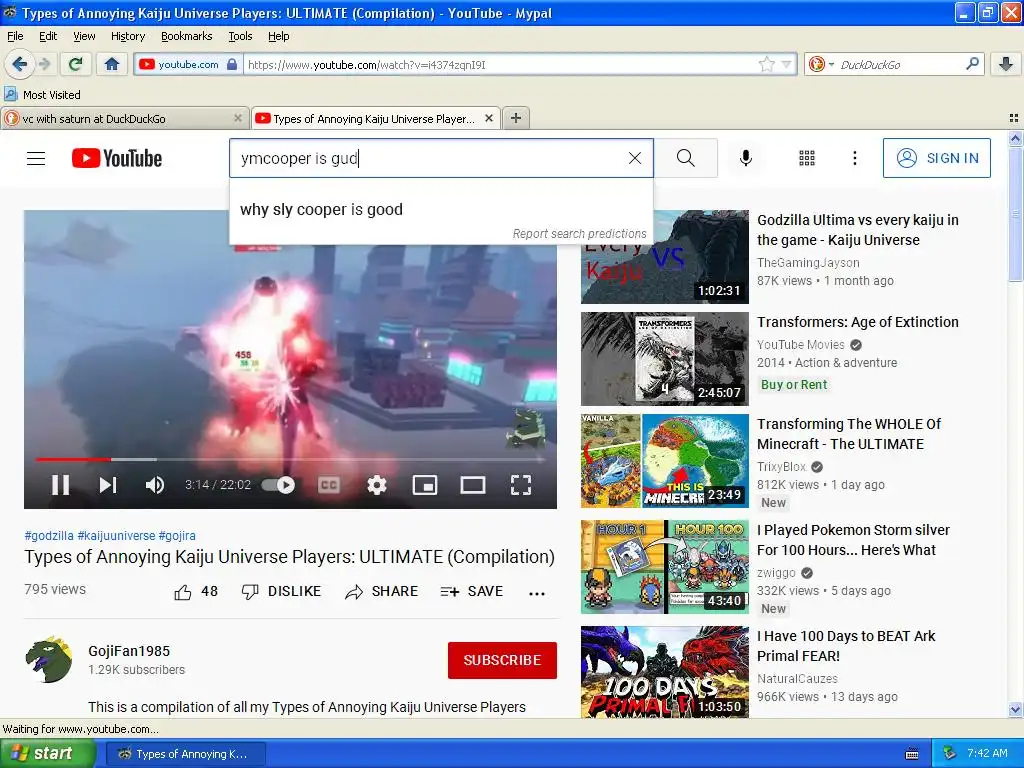Open player settings gear

[x=377, y=485]
